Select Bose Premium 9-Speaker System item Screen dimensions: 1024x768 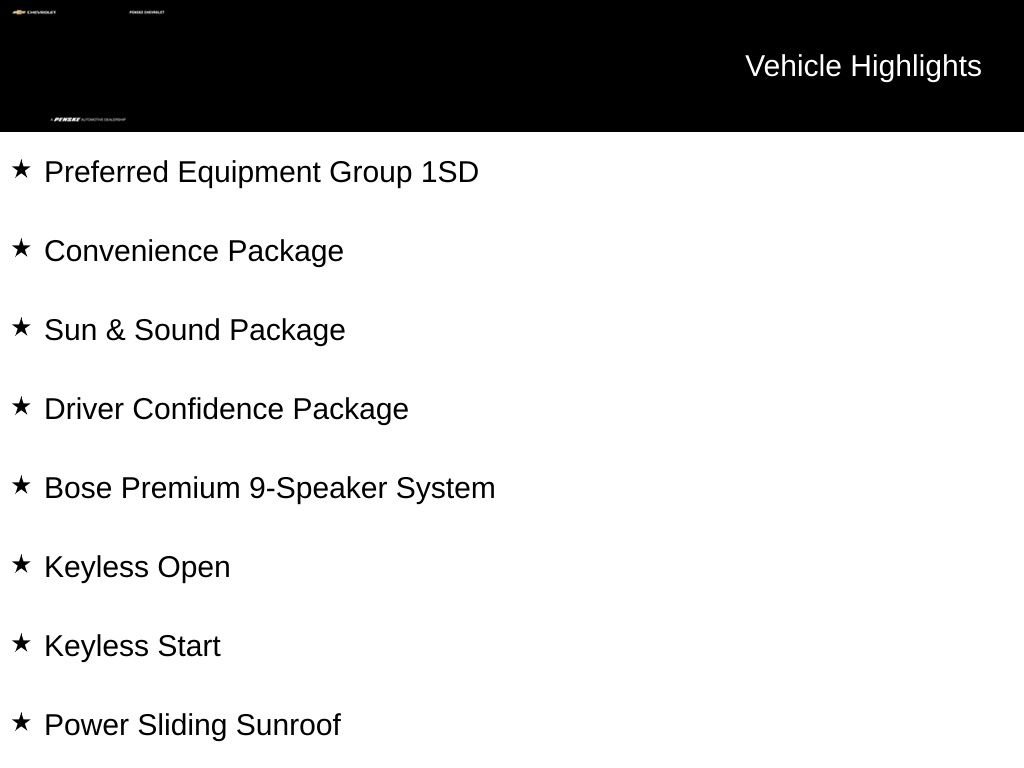[270, 489]
